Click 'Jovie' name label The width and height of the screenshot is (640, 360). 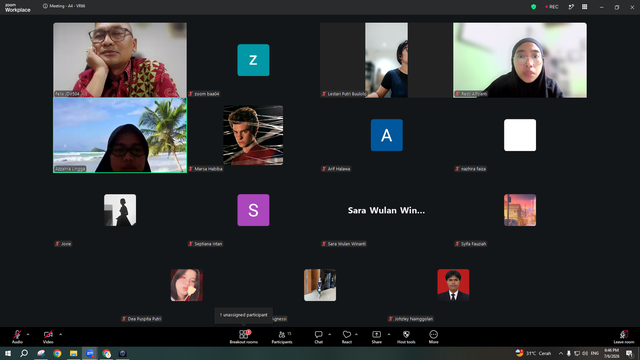(66, 244)
